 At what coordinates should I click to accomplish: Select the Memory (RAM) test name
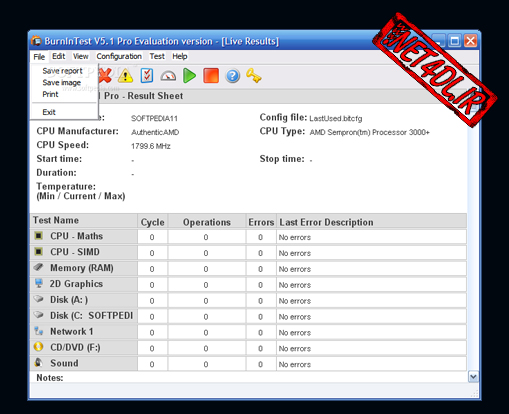[x=82, y=268]
